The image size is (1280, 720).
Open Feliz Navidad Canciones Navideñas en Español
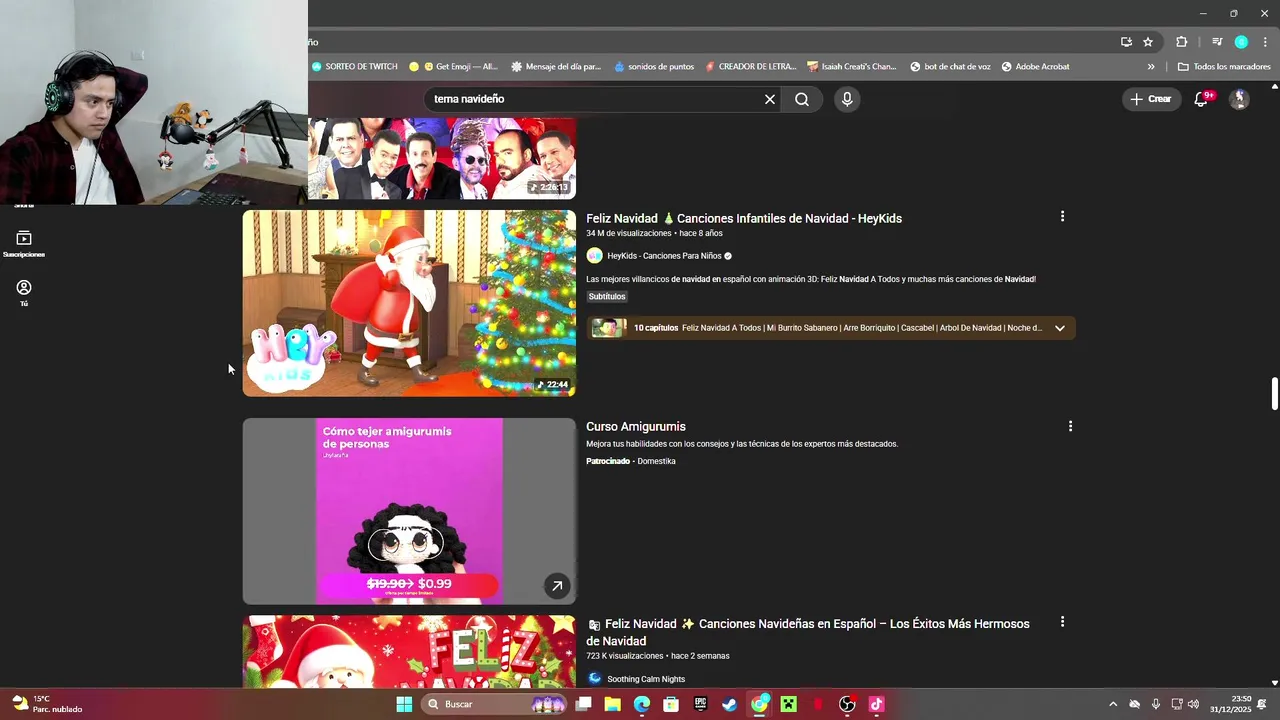click(x=808, y=632)
